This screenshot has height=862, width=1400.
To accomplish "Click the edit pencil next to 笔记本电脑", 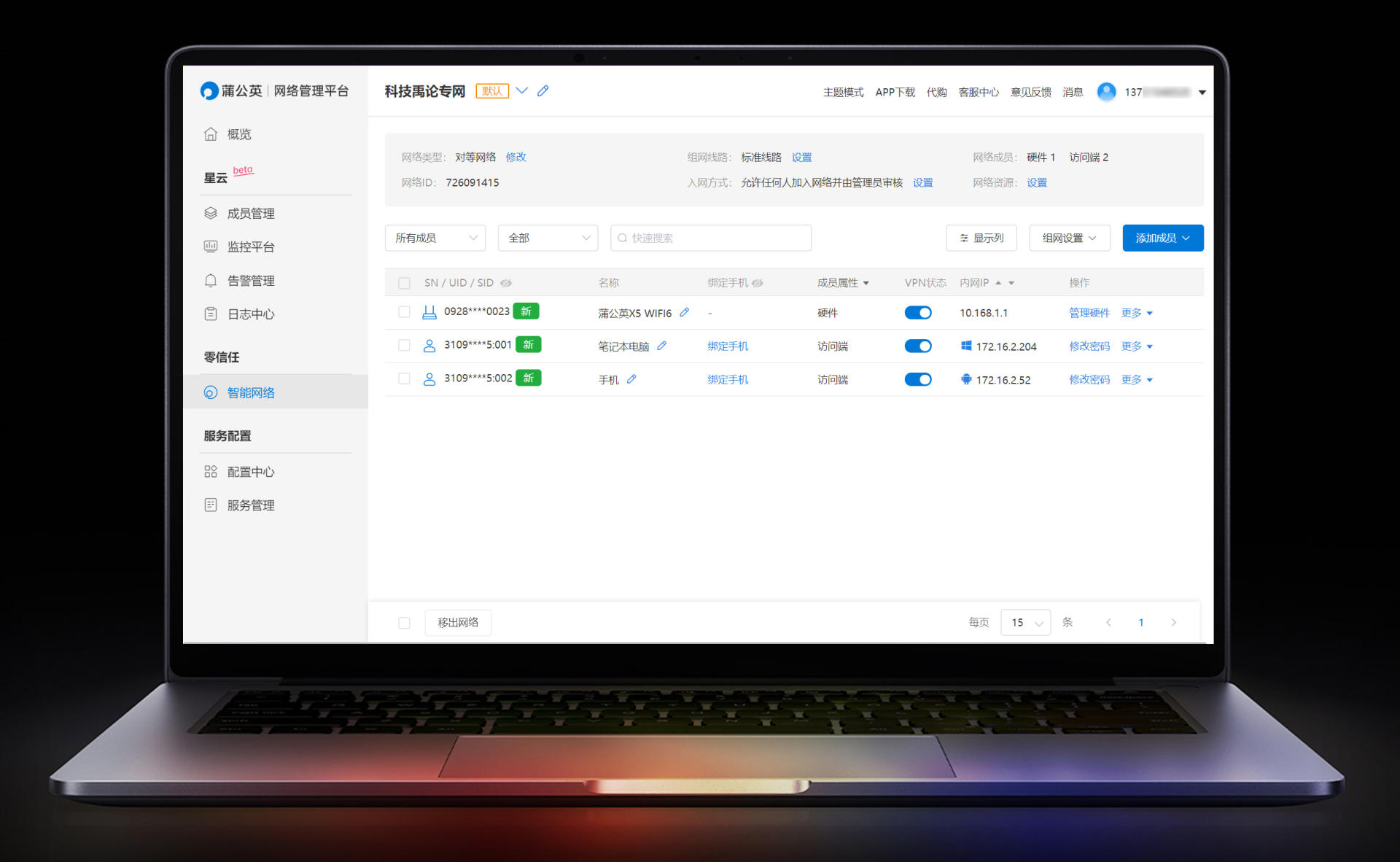I will pos(661,346).
